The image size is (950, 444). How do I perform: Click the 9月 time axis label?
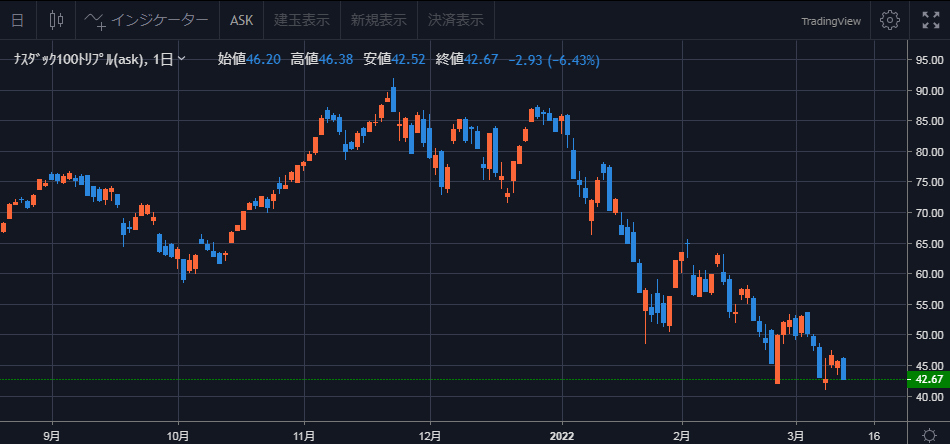coord(53,435)
